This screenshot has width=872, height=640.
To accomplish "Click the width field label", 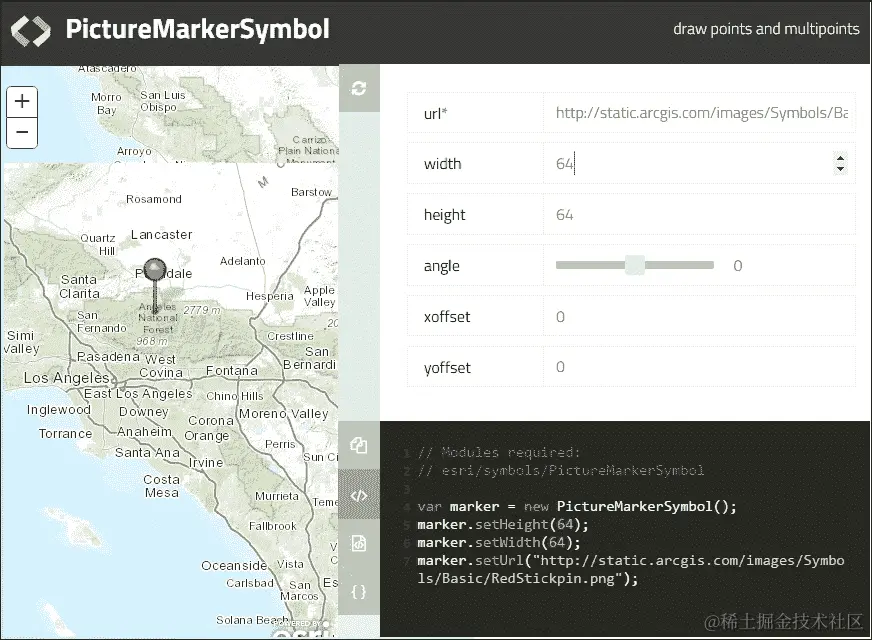I will tap(443, 164).
